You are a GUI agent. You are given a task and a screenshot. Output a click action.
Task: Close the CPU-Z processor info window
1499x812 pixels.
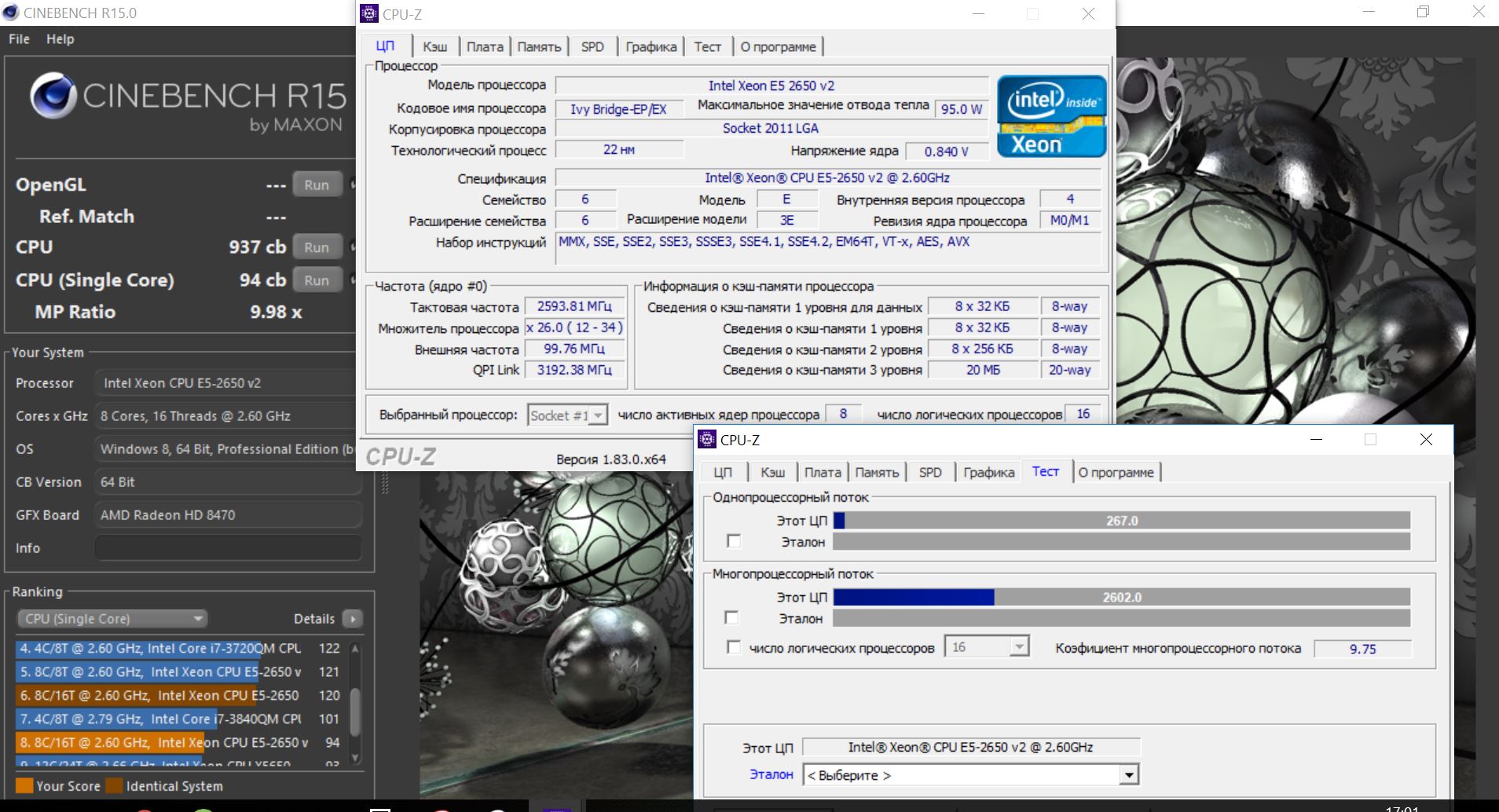tap(1088, 14)
